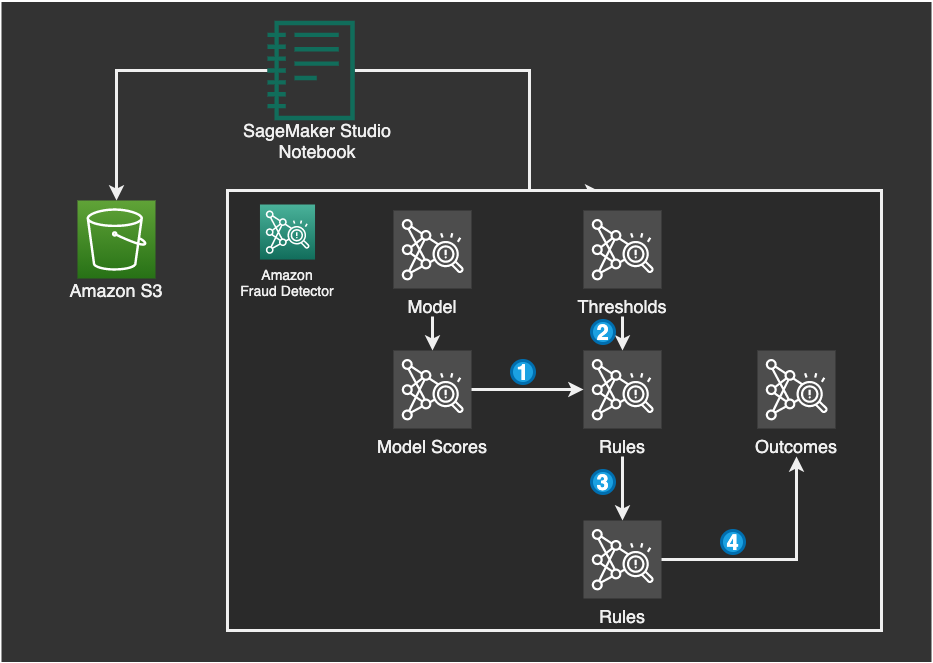Image resolution: width=933 pixels, height=663 pixels.
Task: Click the Rules icon receiving Model Scores arrow
Action: coord(622,389)
